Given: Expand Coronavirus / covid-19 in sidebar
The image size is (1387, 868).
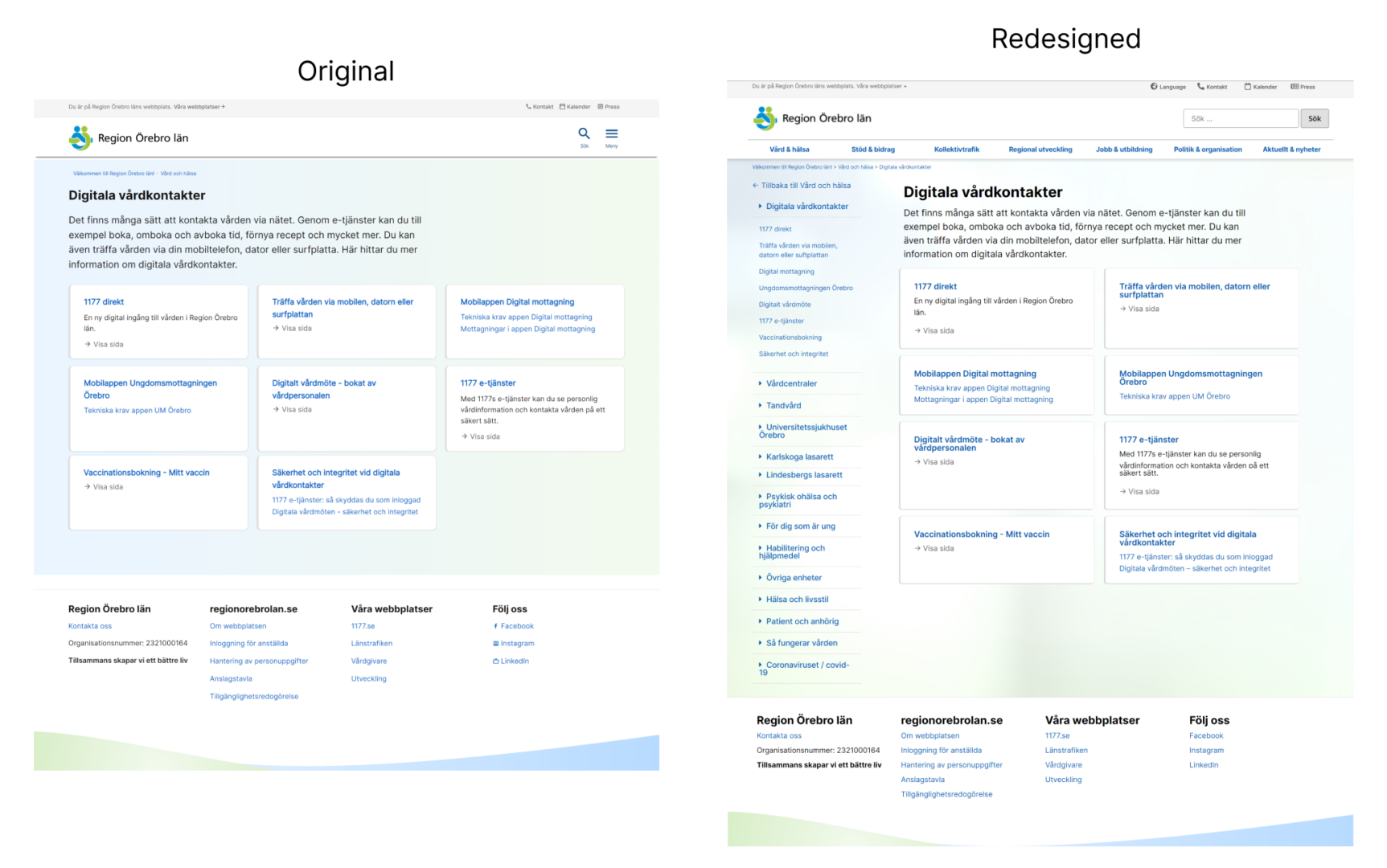Looking at the screenshot, I should [x=760, y=665].
